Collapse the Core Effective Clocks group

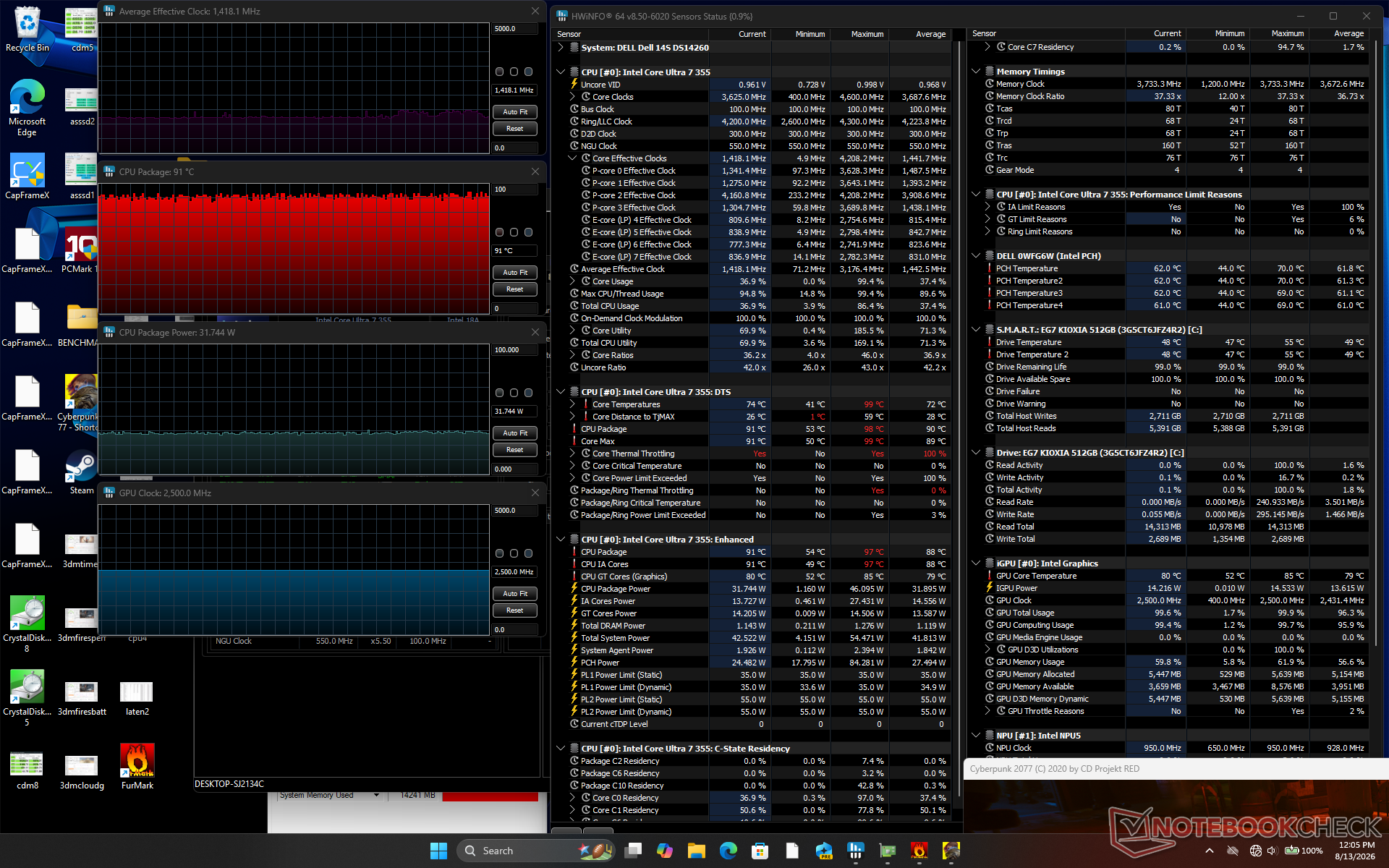pyautogui.click(x=572, y=158)
